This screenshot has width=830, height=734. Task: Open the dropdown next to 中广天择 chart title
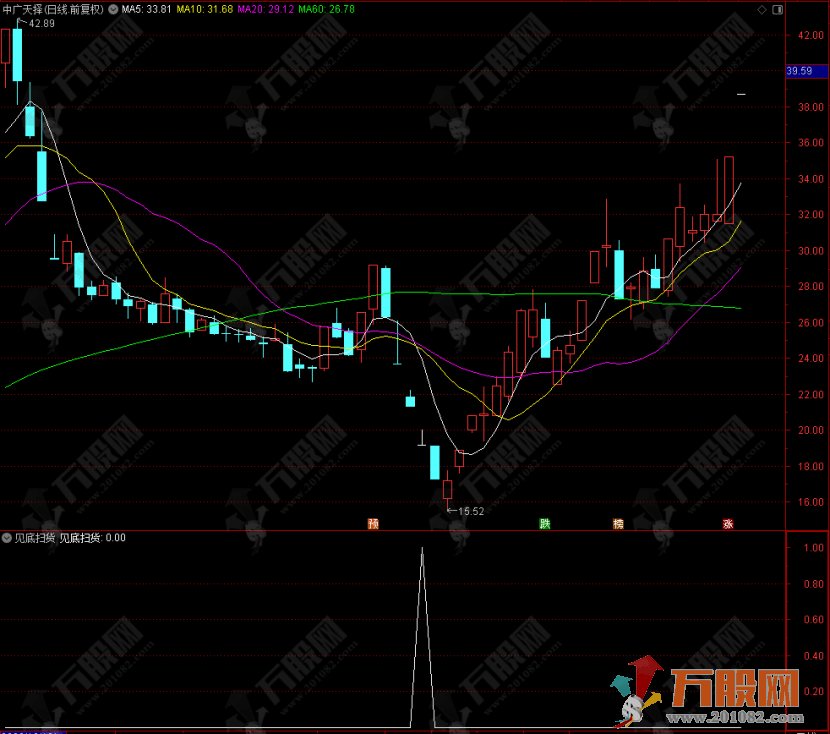pyautogui.click(x=113, y=9)
